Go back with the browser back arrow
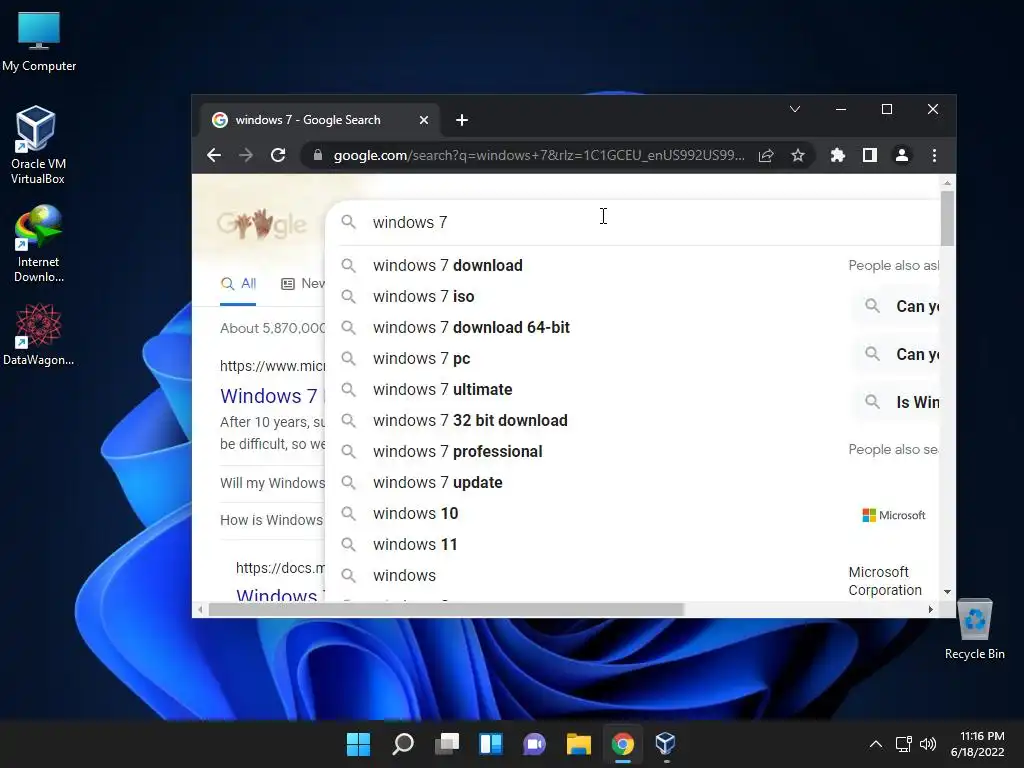Viewport: 1024px width, 768px height. [214, 155]
